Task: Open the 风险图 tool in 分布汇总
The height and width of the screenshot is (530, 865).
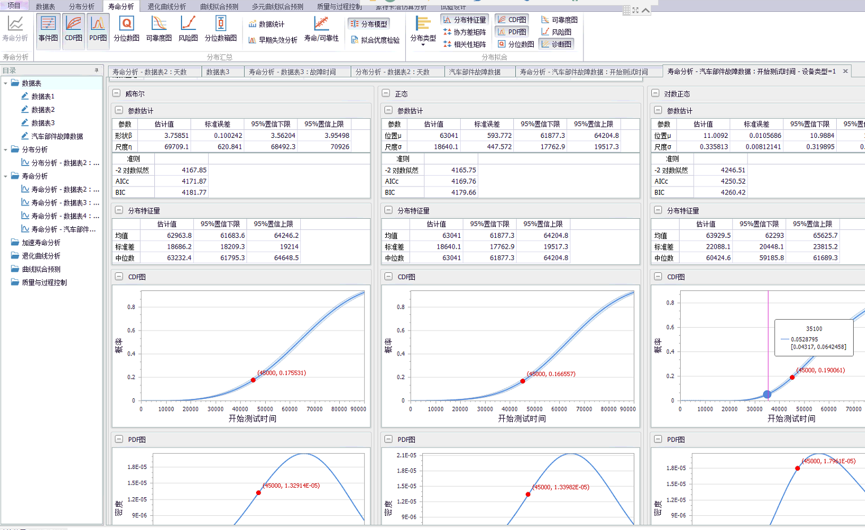Action: [x=188, y=29]
